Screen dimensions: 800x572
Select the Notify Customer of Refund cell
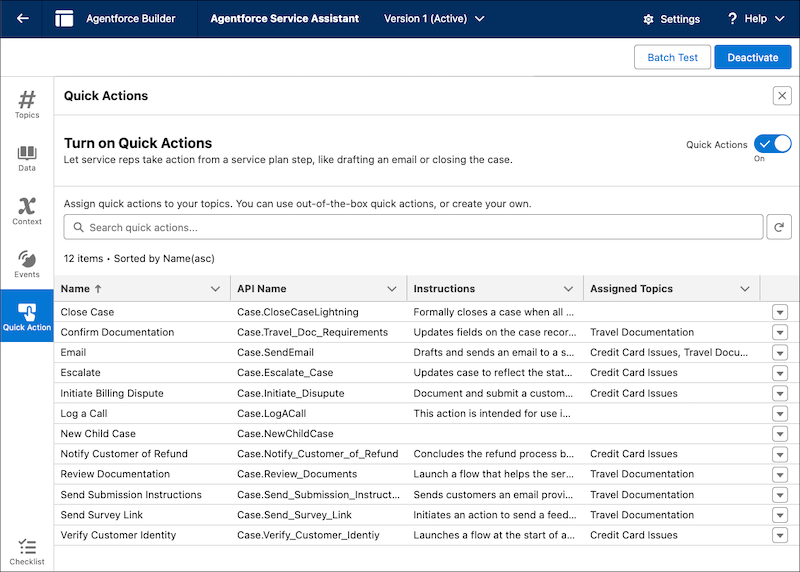142,454
